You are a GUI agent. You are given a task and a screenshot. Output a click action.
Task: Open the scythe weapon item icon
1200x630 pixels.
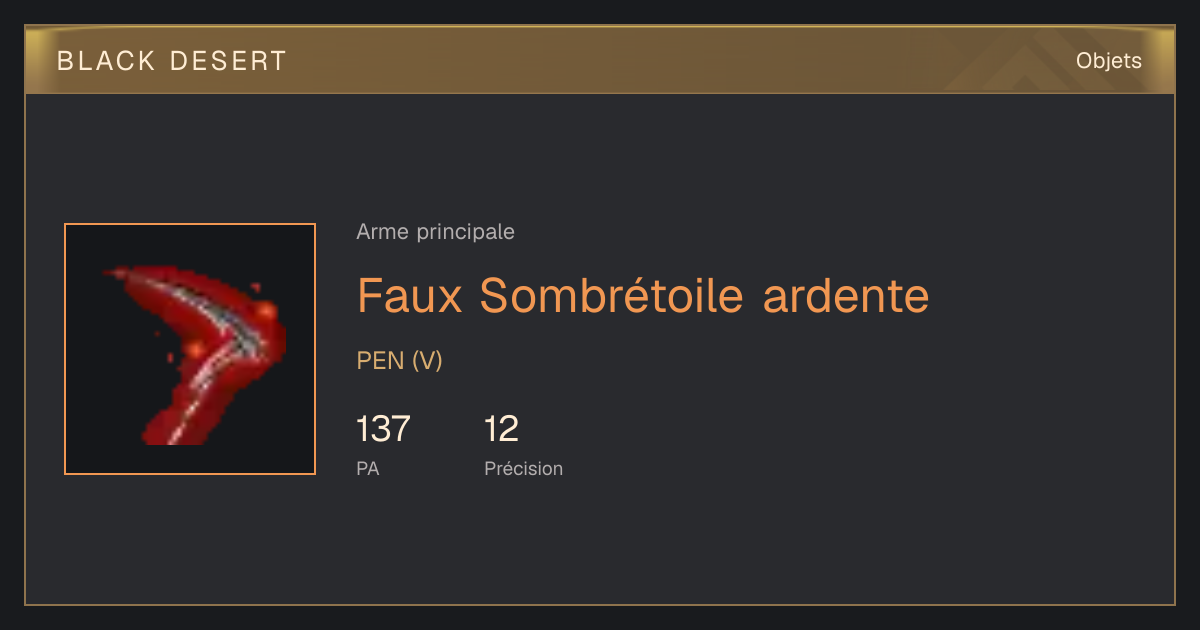[190, 349]
